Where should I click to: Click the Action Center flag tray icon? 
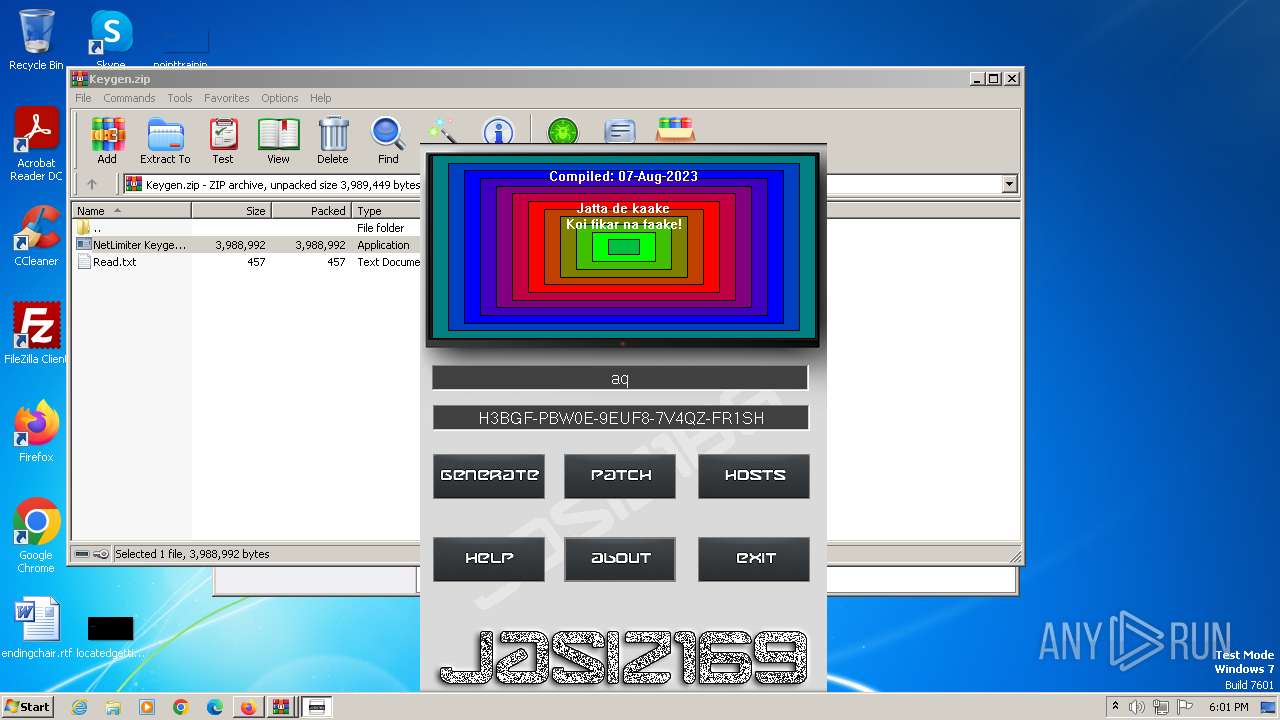tap(1185, 707)
